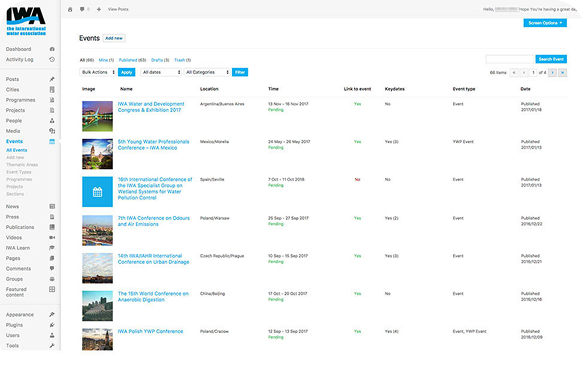Click the Featured content grid icon
Screen dimensions: 584x372
(52, 289)
